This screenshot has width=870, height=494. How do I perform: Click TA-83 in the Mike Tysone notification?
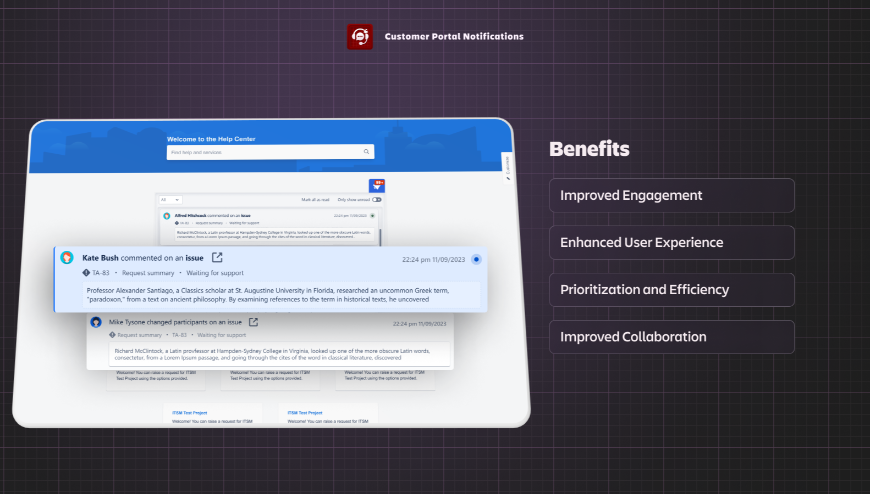(x=179, y=335)
